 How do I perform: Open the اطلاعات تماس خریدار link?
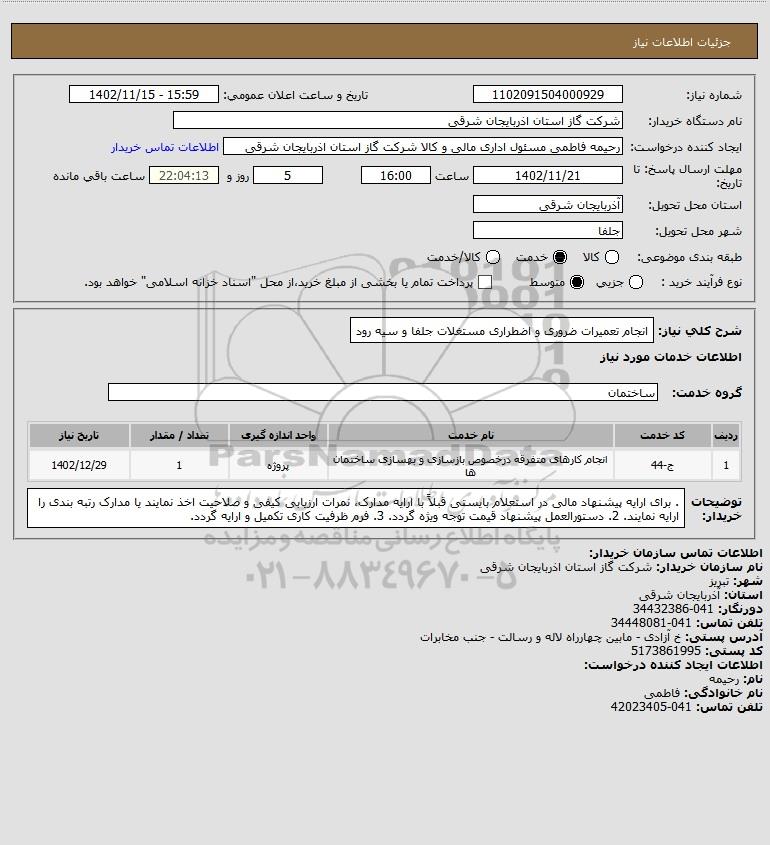165,147
